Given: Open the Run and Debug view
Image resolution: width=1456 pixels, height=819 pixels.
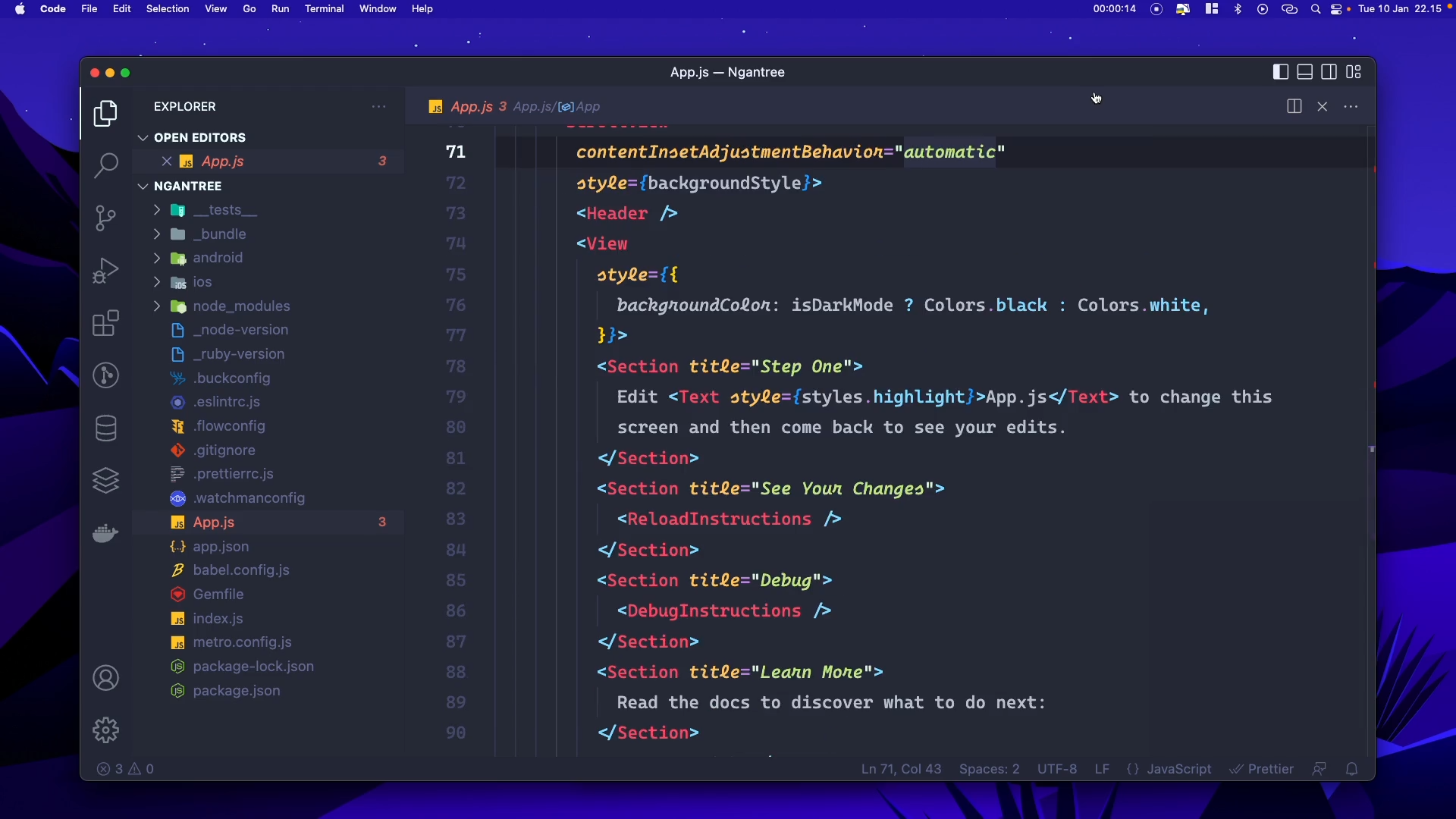Looking at the screenshot, I should pos(105,269).
